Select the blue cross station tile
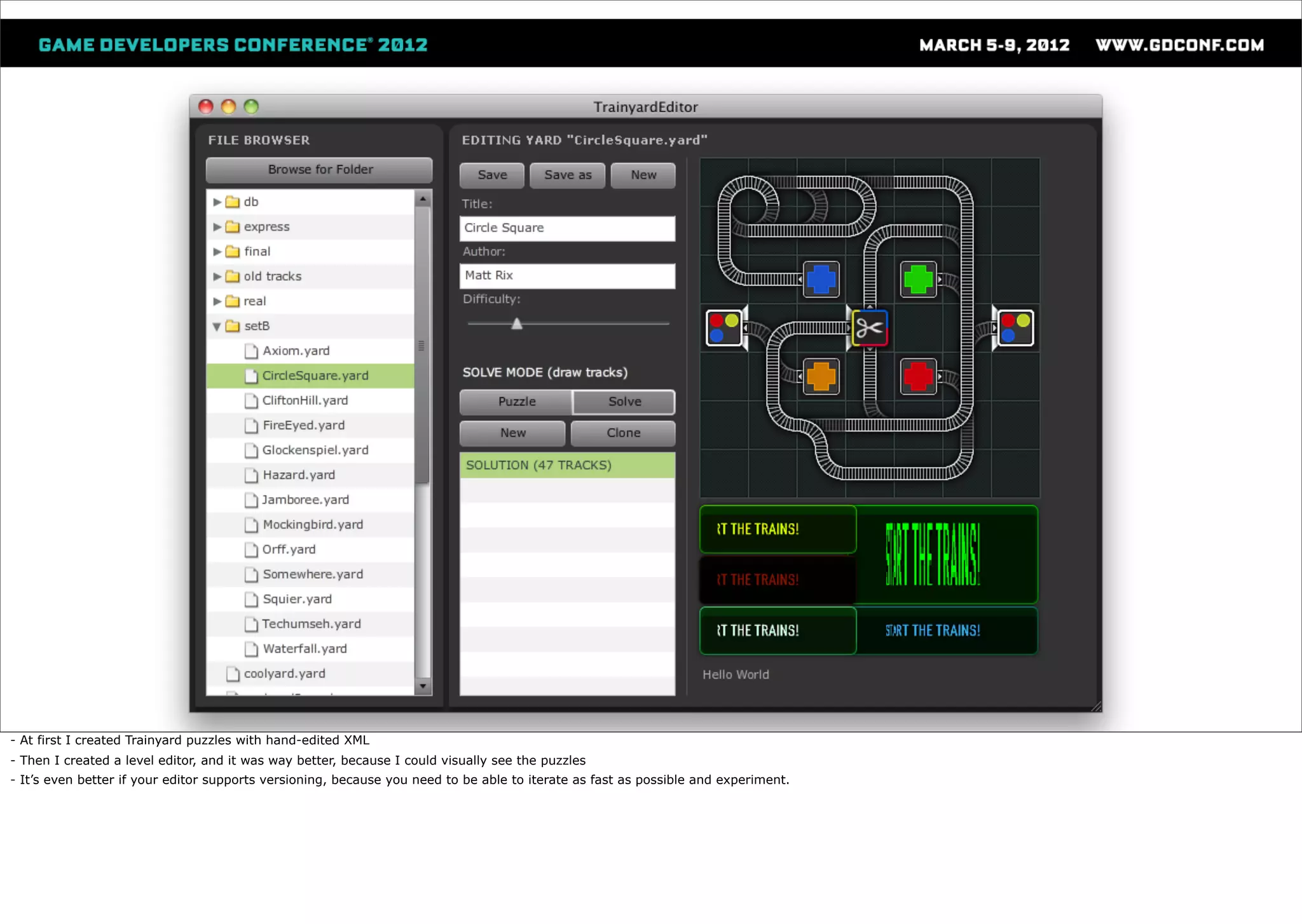 pos(821,280)
